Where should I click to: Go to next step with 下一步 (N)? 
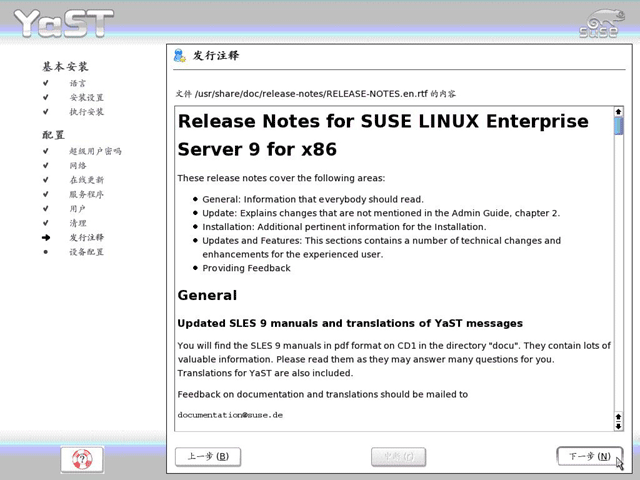[590, 456]
